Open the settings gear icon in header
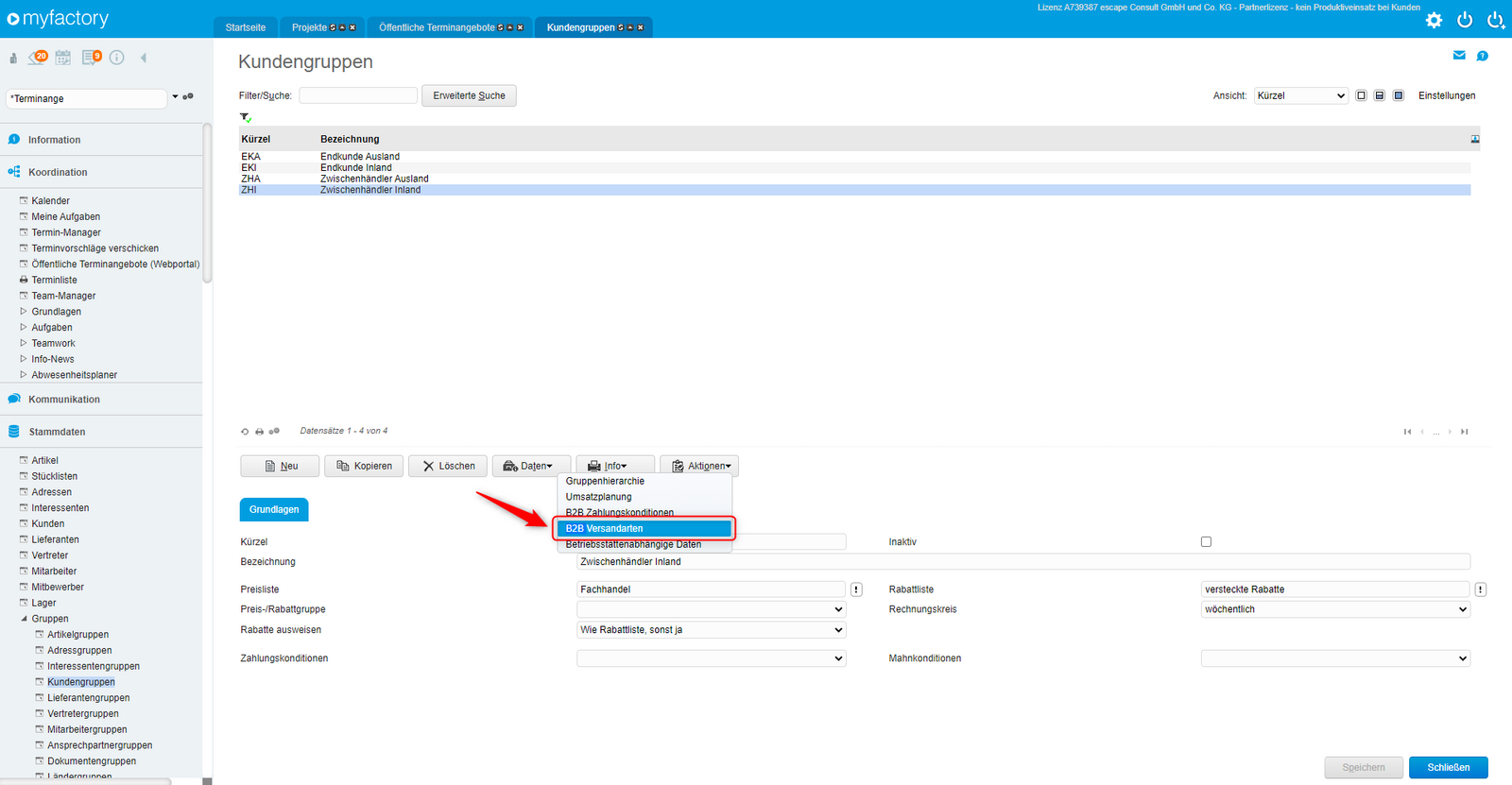 [1434, 20]
